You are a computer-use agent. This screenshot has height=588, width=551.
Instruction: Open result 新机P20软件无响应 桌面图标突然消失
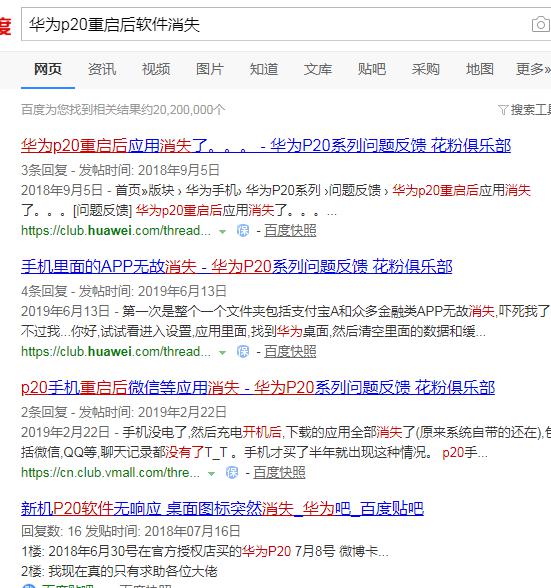[222, 509]
